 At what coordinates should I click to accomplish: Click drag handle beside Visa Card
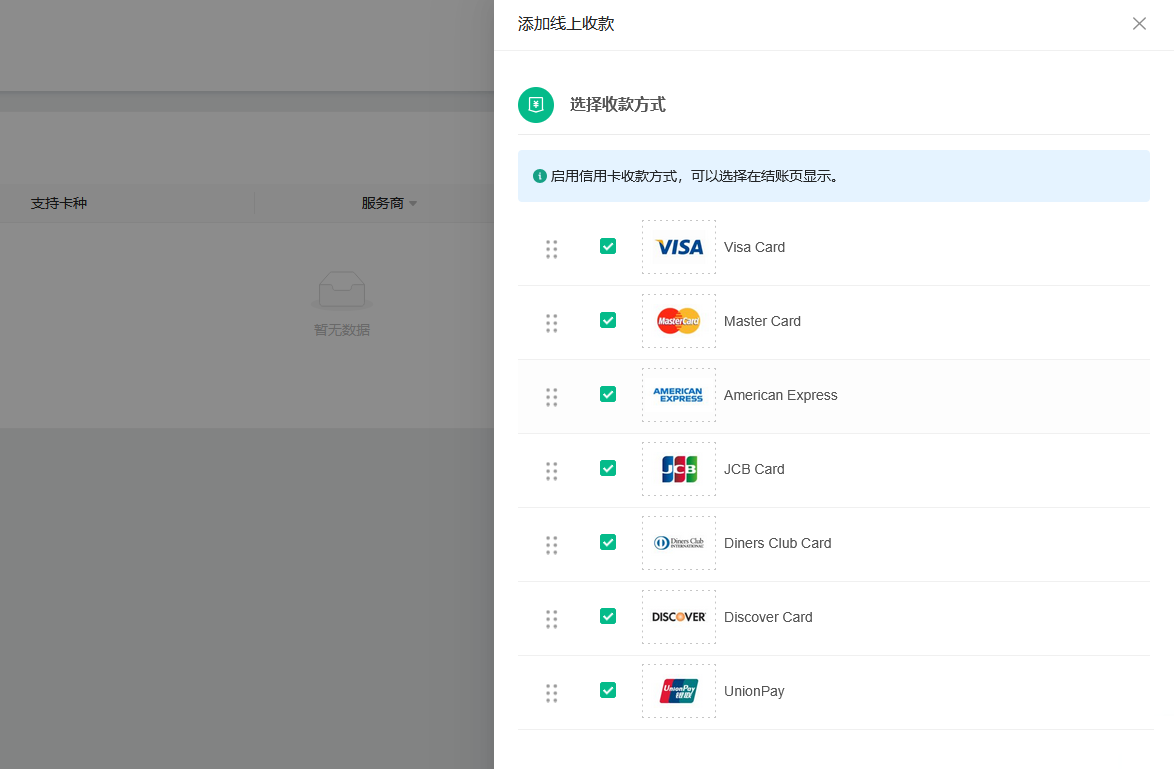tap(551, 249)
